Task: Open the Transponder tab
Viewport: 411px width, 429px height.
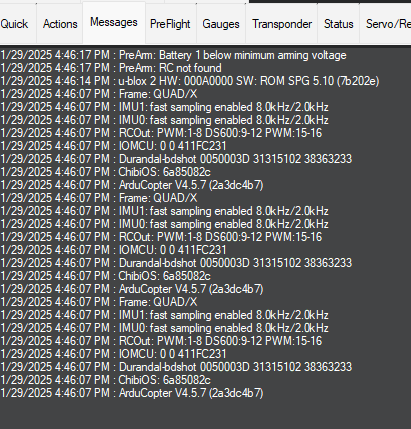Action: pyautogui.click(x=282, y=24)
